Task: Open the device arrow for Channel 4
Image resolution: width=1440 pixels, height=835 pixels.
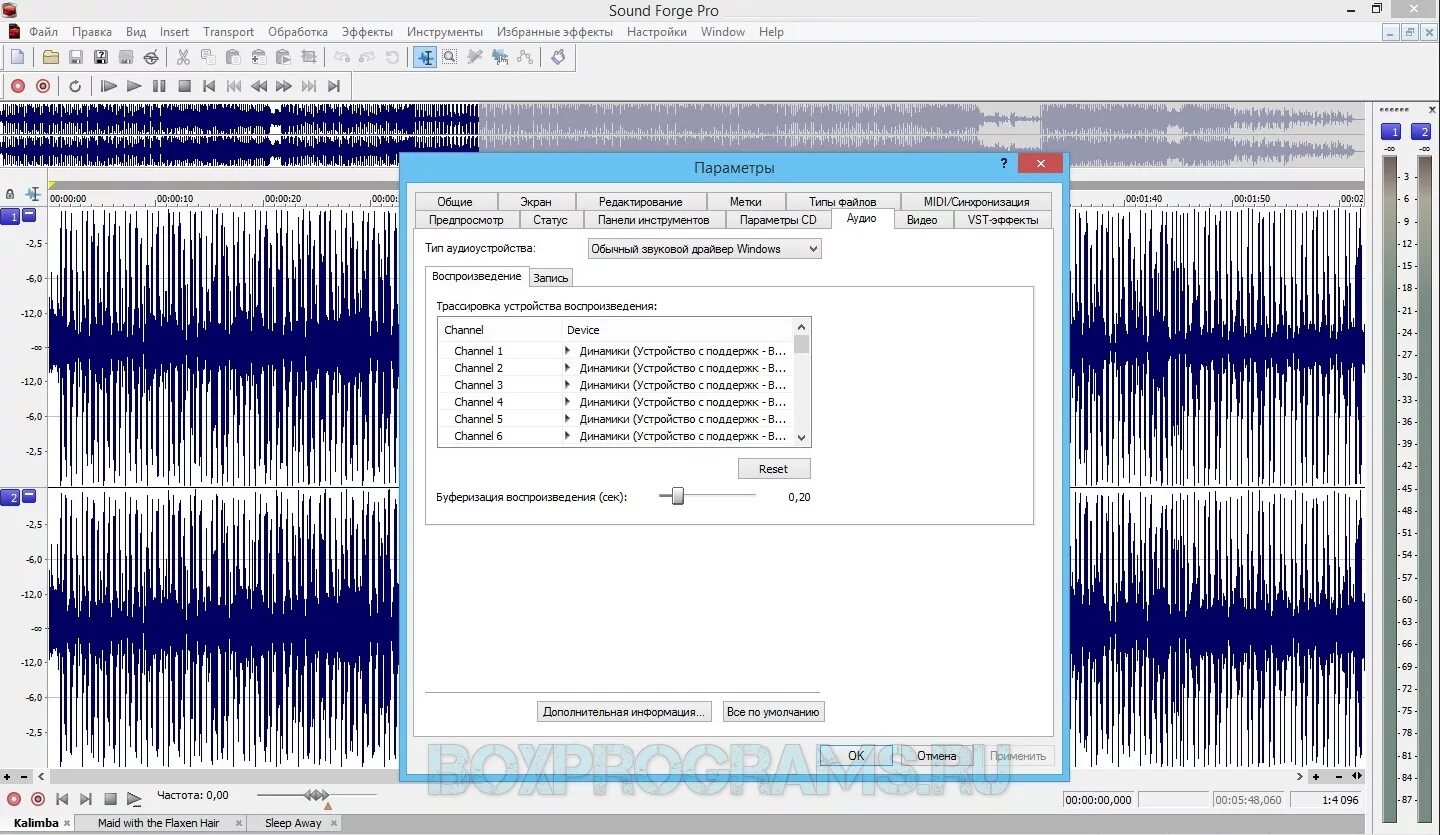Action: (567, 402)
